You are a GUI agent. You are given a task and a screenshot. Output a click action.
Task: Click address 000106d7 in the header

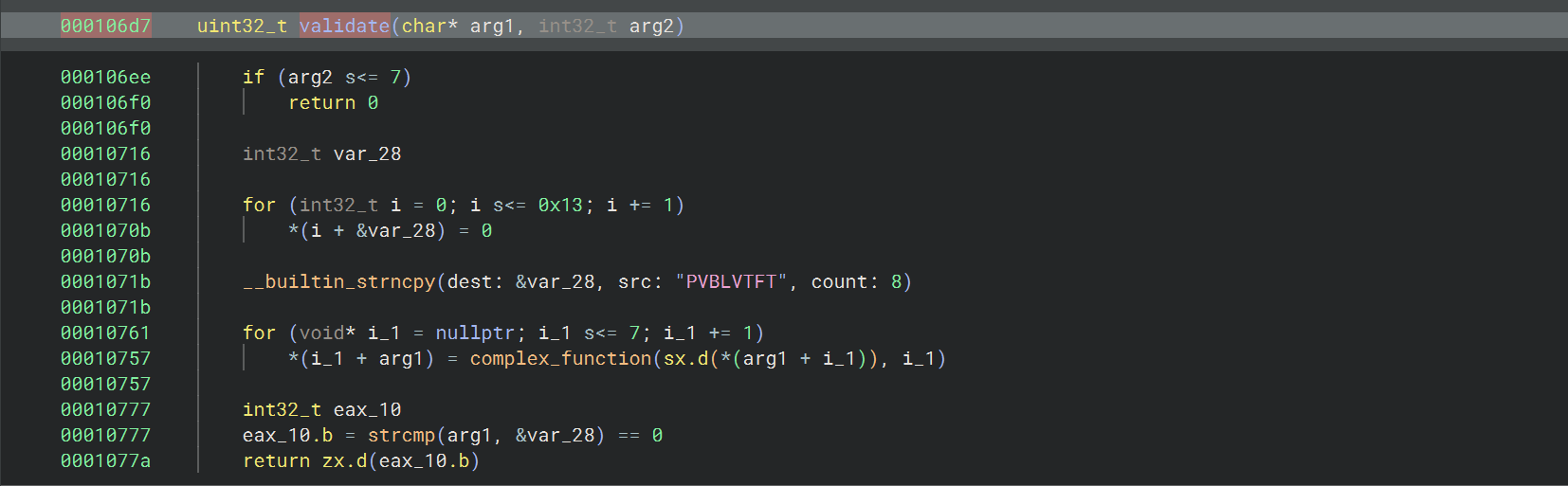click(x=105, y=26)
